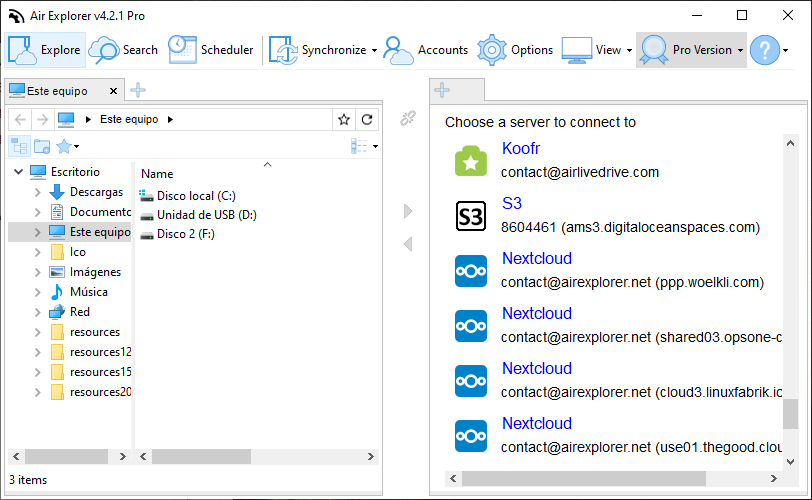
Task: Open the Accounts manager
Action: (x=426, y=50)
